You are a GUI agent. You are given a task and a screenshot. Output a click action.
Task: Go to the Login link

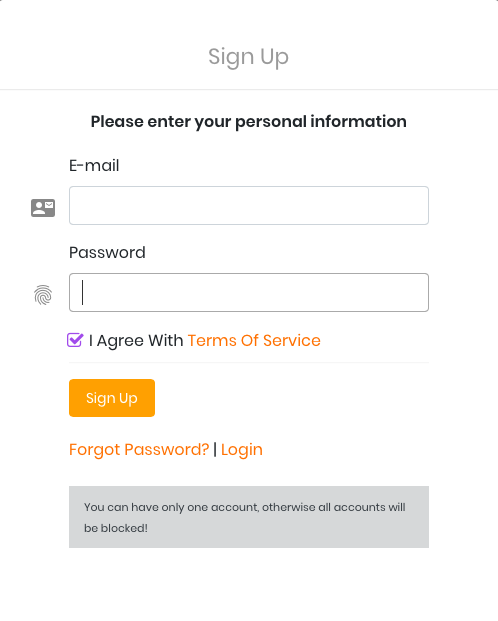tap(242, 450)
